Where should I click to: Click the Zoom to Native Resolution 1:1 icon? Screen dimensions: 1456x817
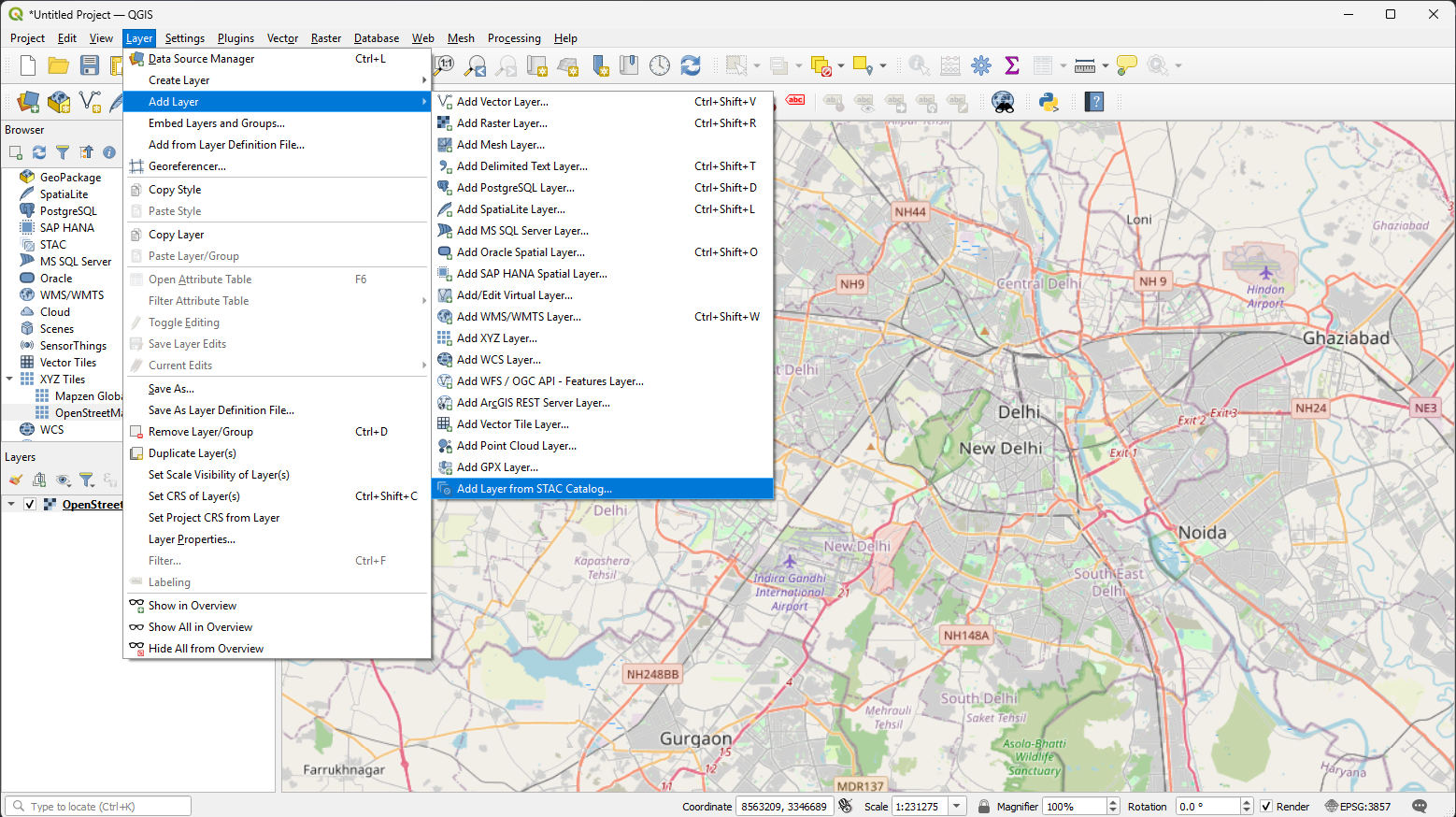[x=445, y=65]
